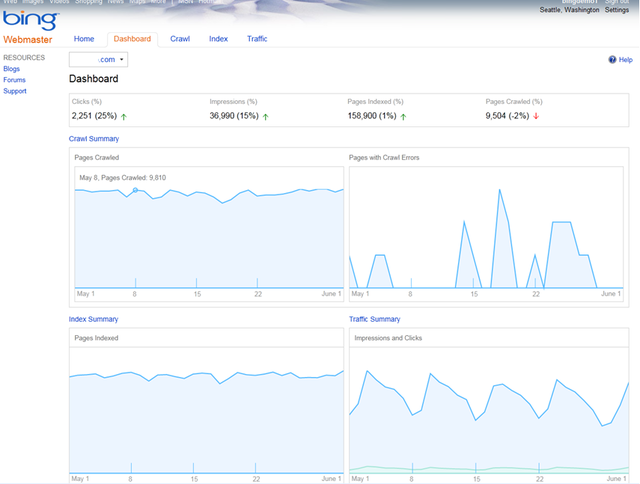Click the red down arrow beside Pages Crawled
This screenshot has height=484, width=640.
[x=536, y=116]
